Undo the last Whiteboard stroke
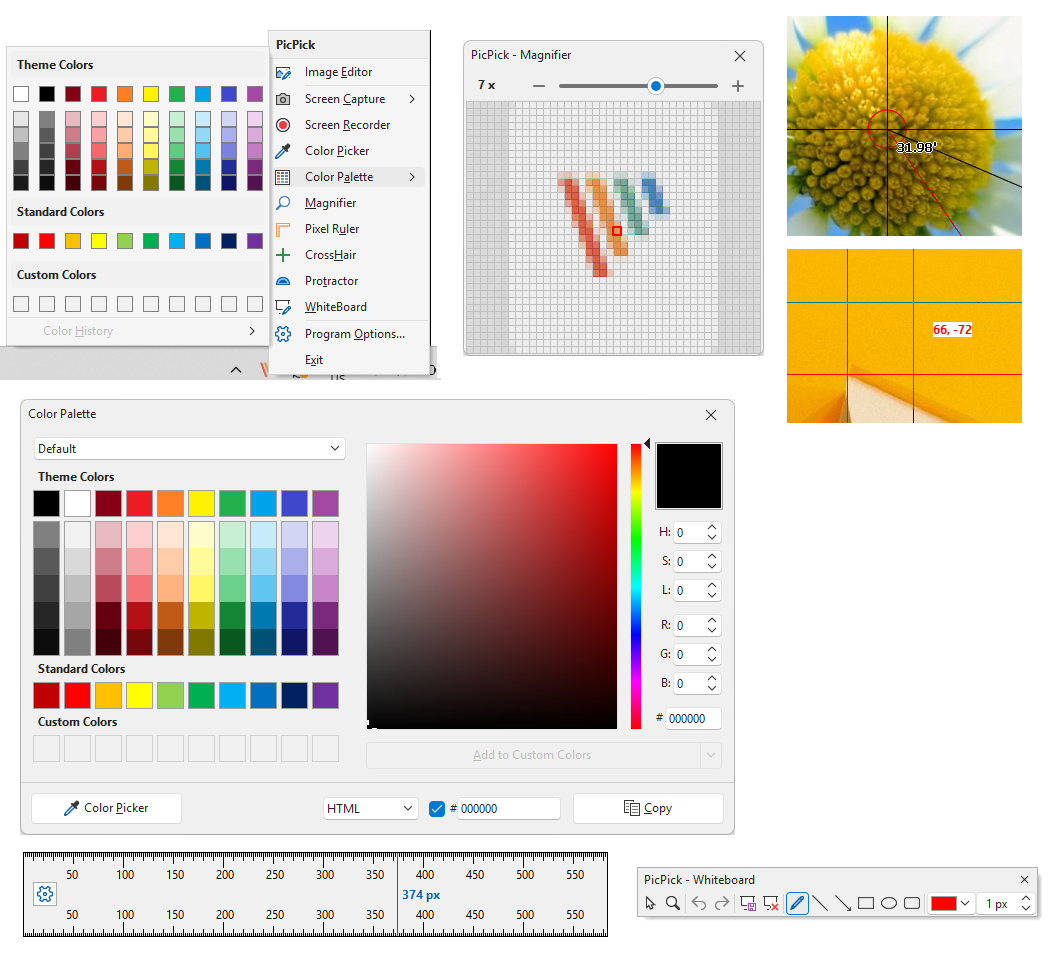The height and width of the screenshot is (957, 1058). tap(699, 903)
